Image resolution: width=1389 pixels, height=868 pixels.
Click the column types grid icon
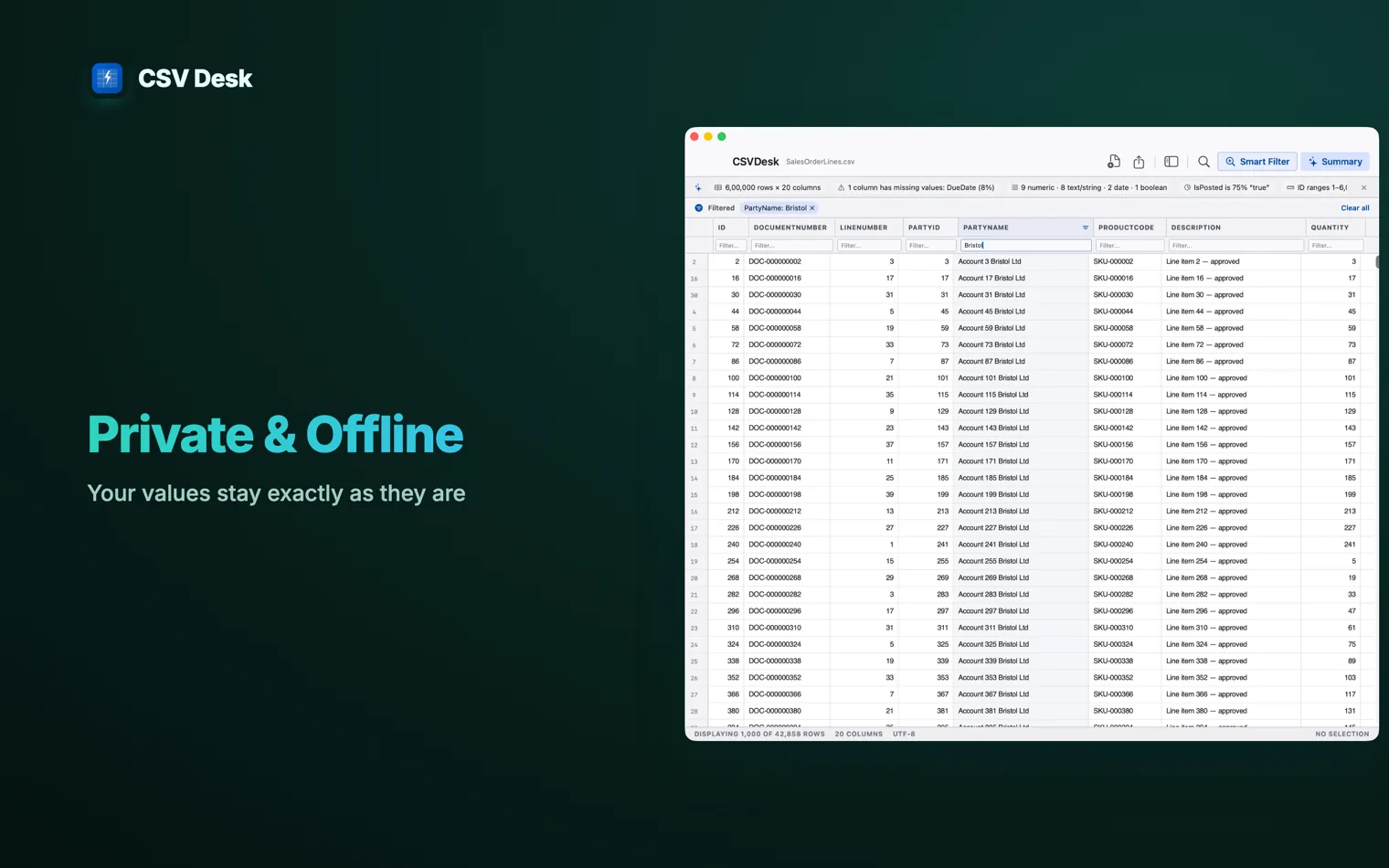click(1014, 187)
